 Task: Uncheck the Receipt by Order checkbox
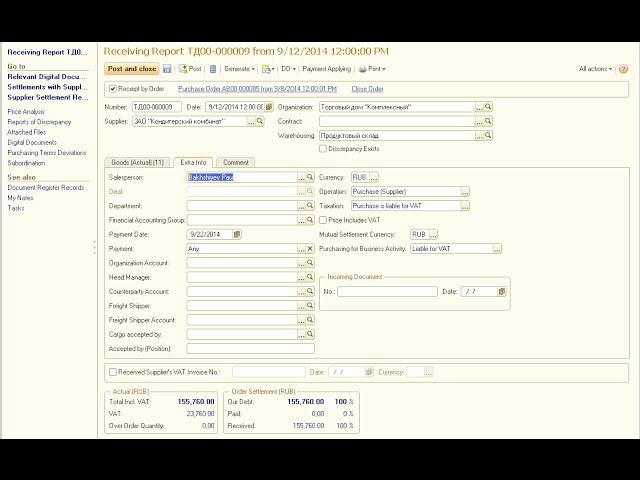pos(112,88)
